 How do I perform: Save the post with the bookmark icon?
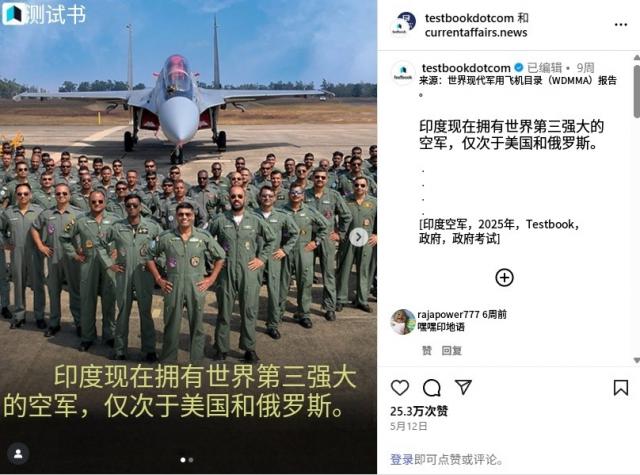click(621, 388)
